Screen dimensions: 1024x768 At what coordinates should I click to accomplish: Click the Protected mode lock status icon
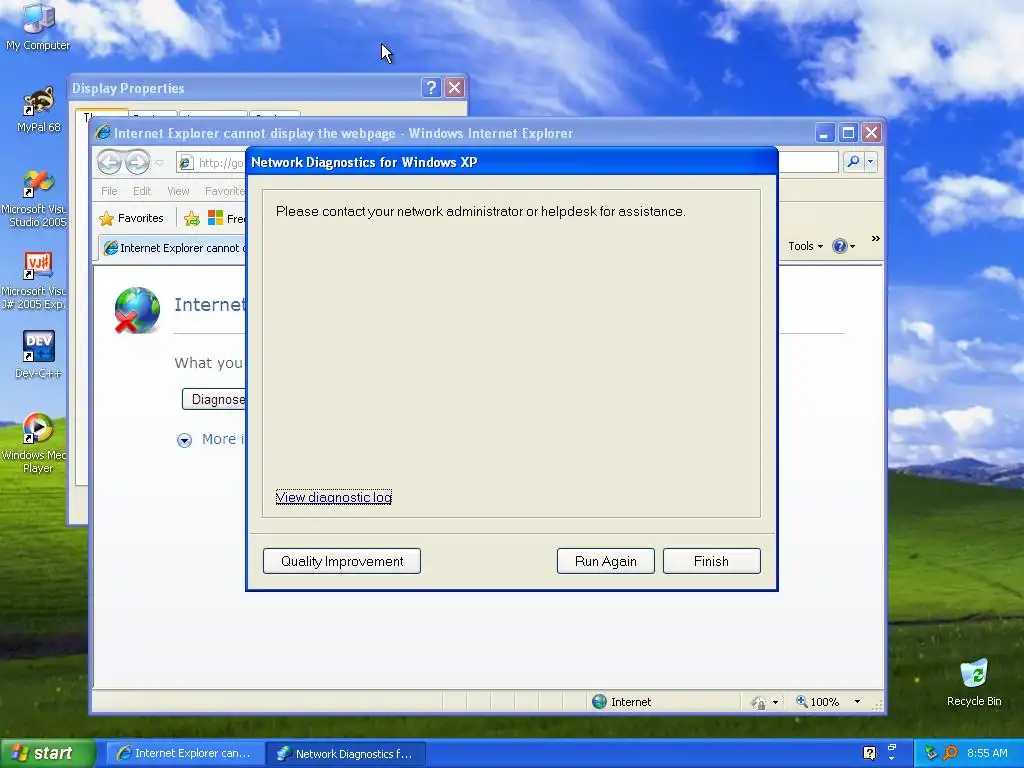[758, 702]
